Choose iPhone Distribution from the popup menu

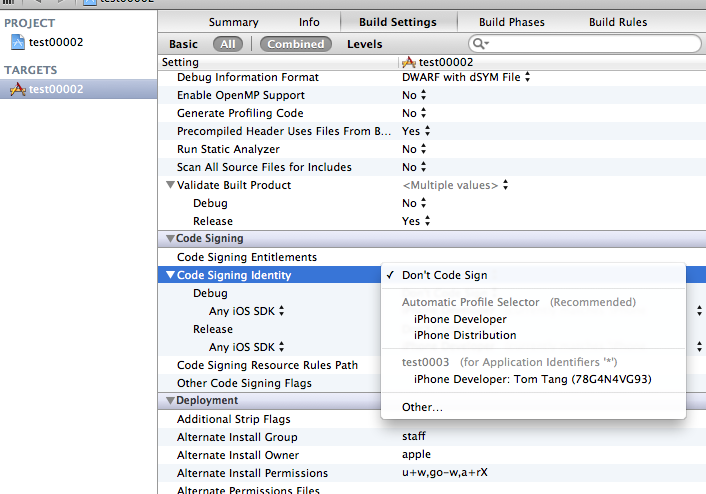(465, 335)
